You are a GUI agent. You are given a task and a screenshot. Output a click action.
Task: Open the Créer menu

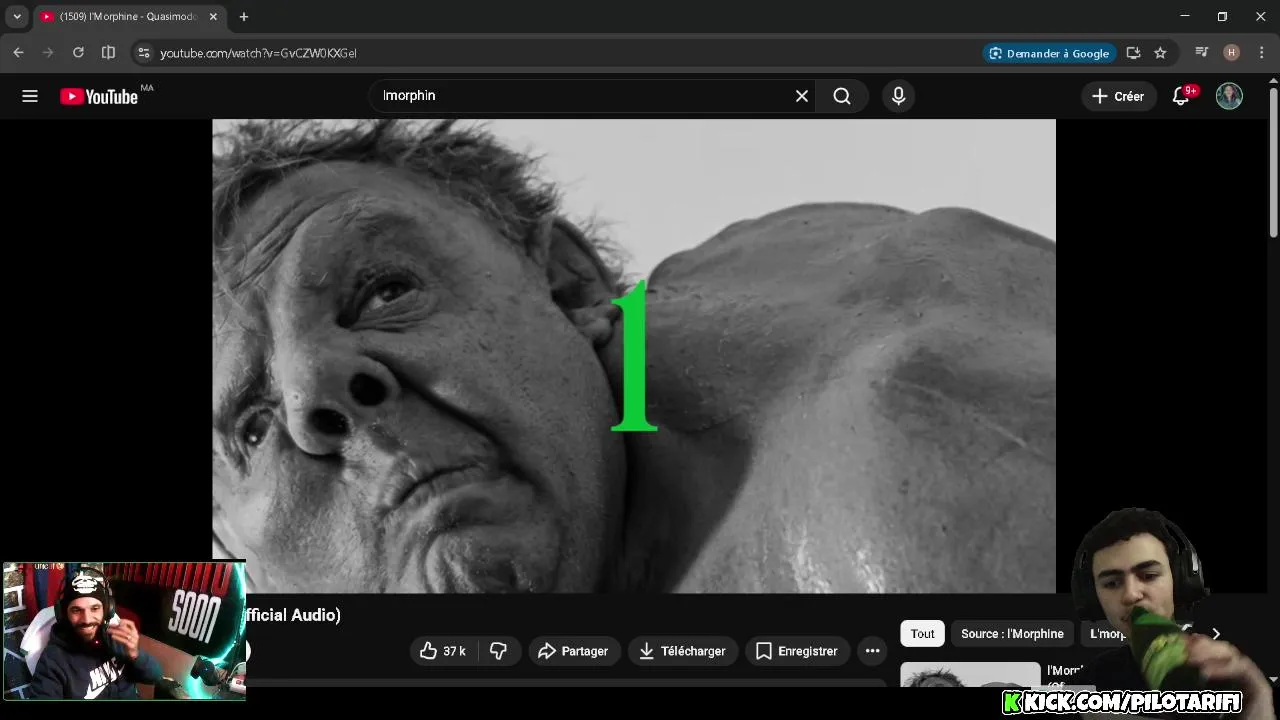1118,96
